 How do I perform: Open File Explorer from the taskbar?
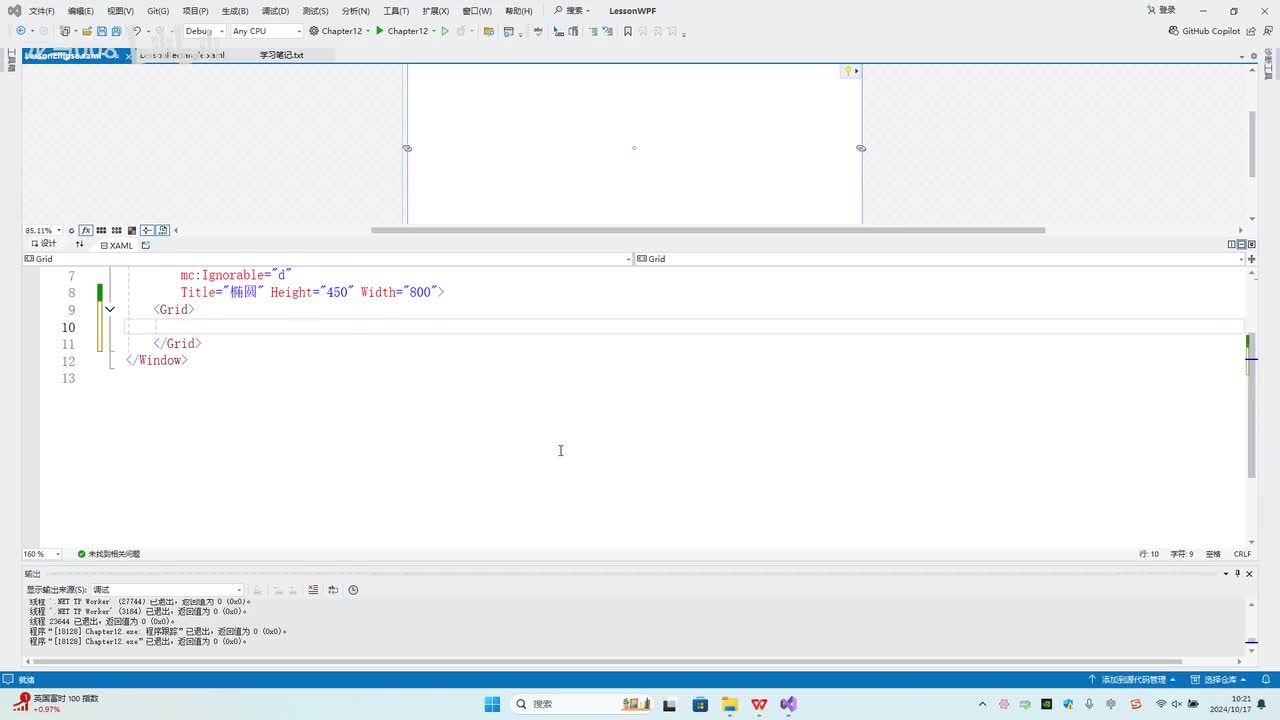[730, 704]
